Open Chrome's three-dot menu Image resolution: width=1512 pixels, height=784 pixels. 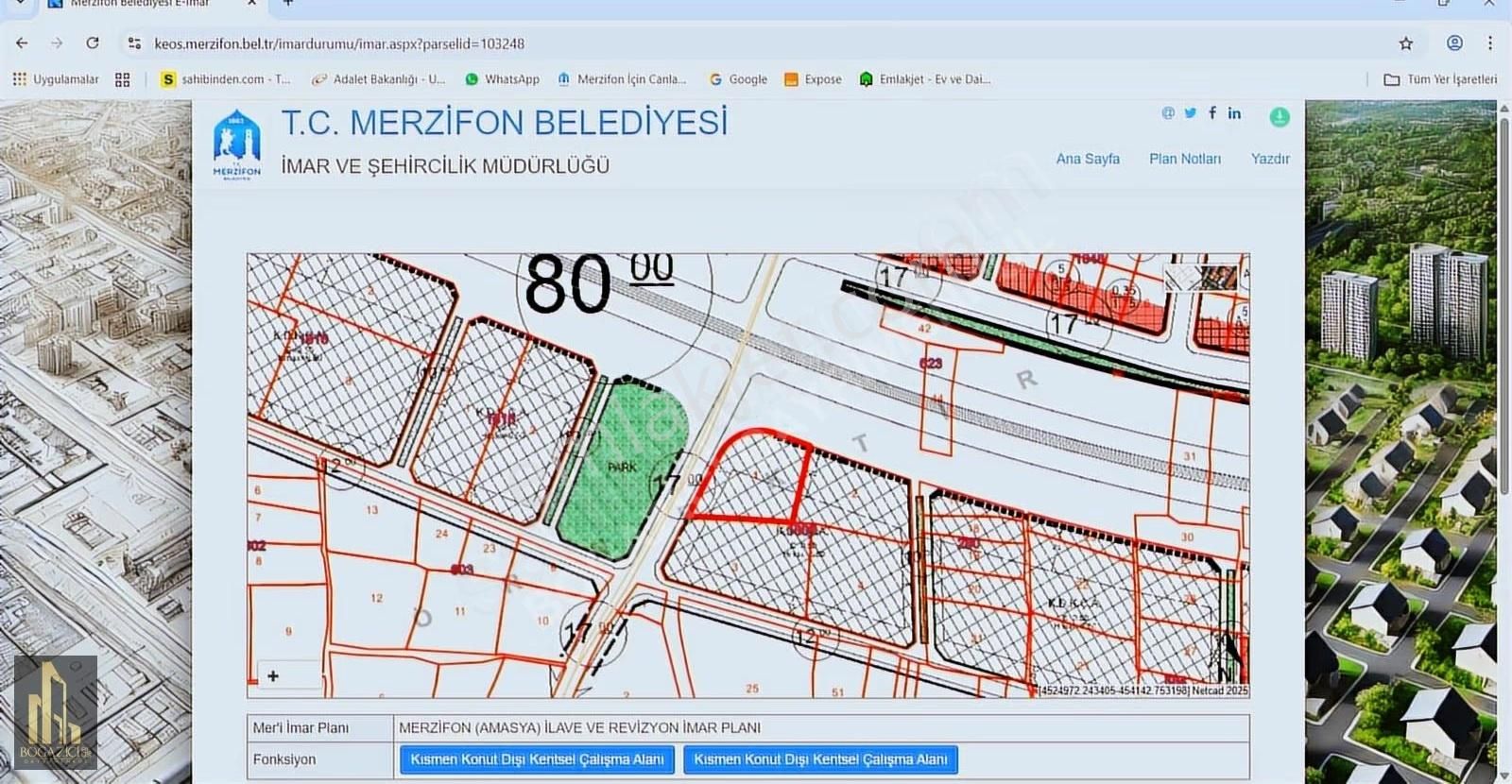(1490, 43)
